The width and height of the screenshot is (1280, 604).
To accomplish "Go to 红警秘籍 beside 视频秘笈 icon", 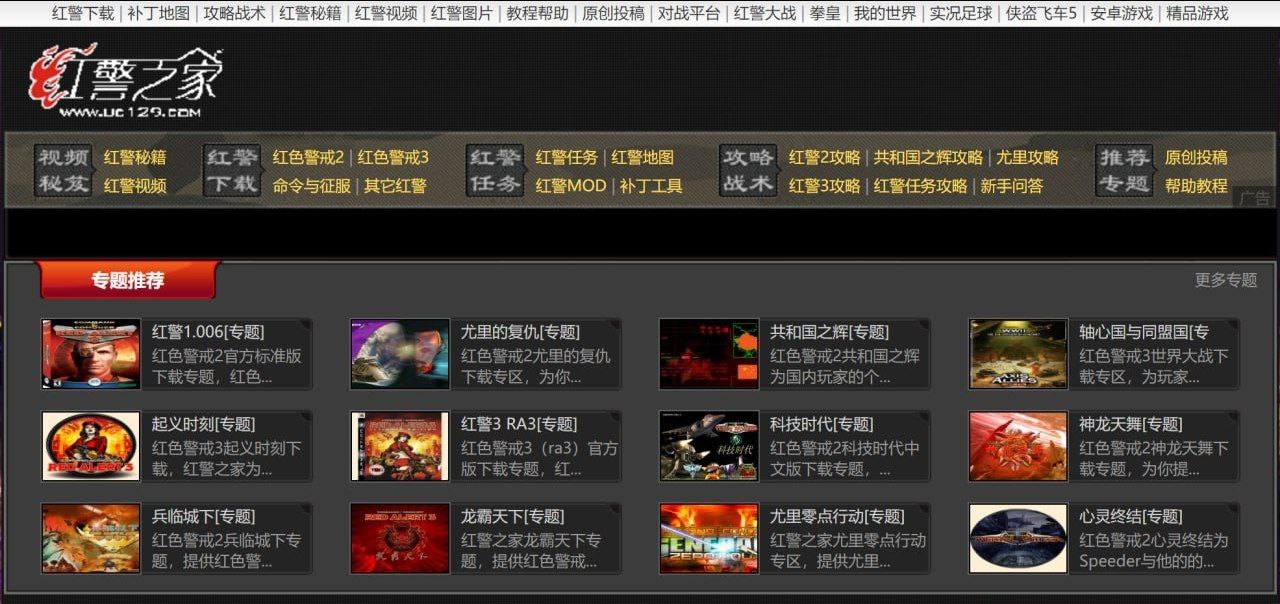I will [135, 157].
